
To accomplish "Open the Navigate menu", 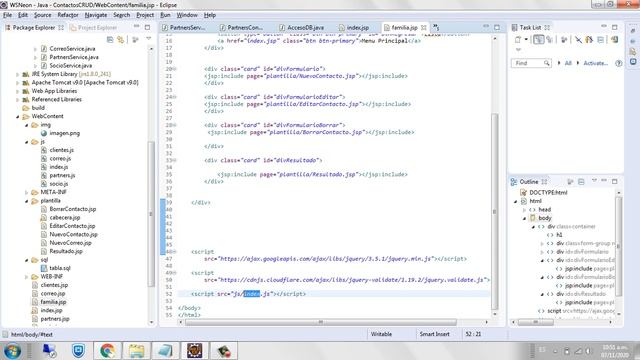I will 96,15.
